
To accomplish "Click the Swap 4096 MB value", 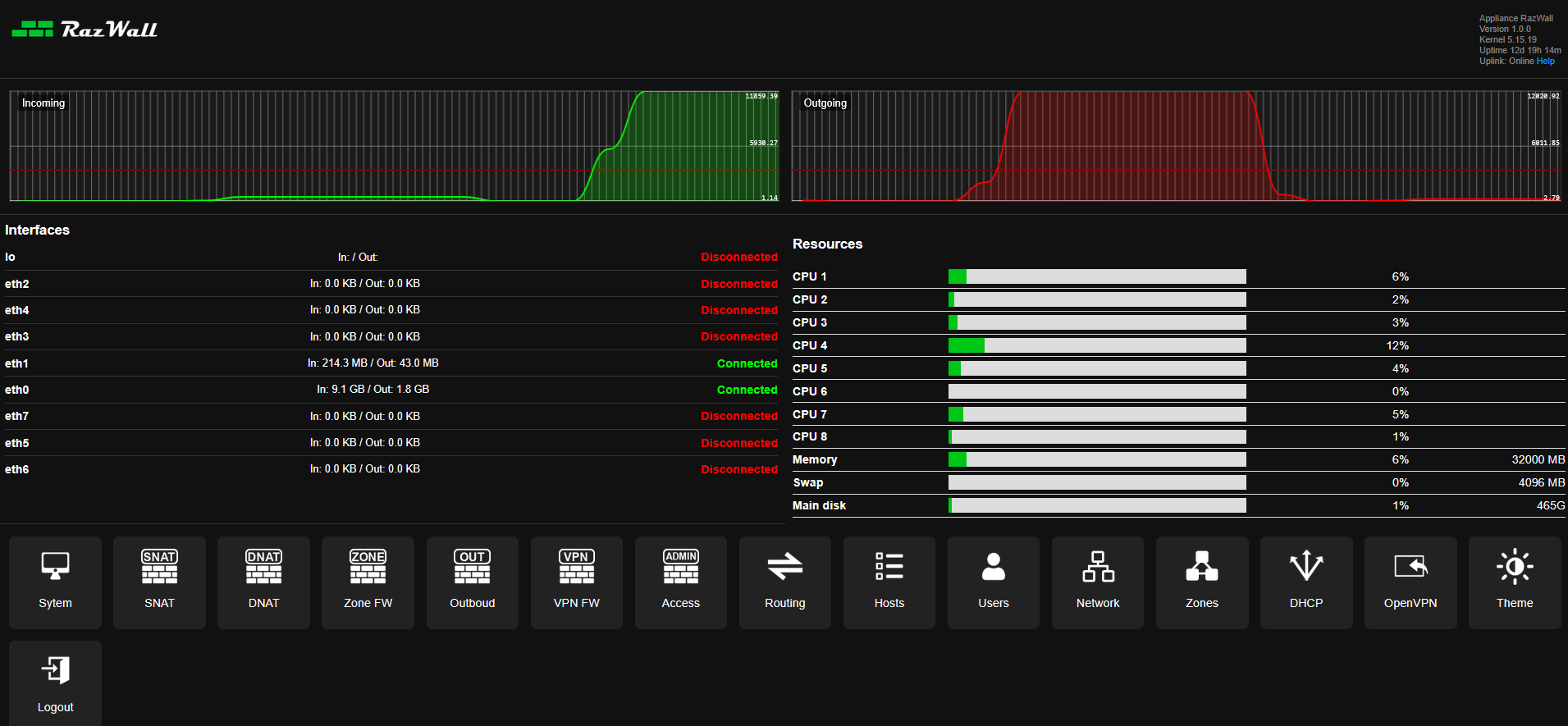I will tap(1542, 482).
